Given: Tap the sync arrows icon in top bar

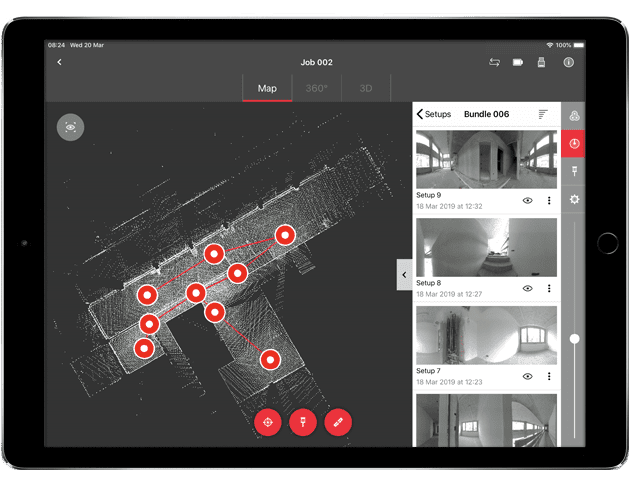Looking at the screenshot, I should (494, 62).
